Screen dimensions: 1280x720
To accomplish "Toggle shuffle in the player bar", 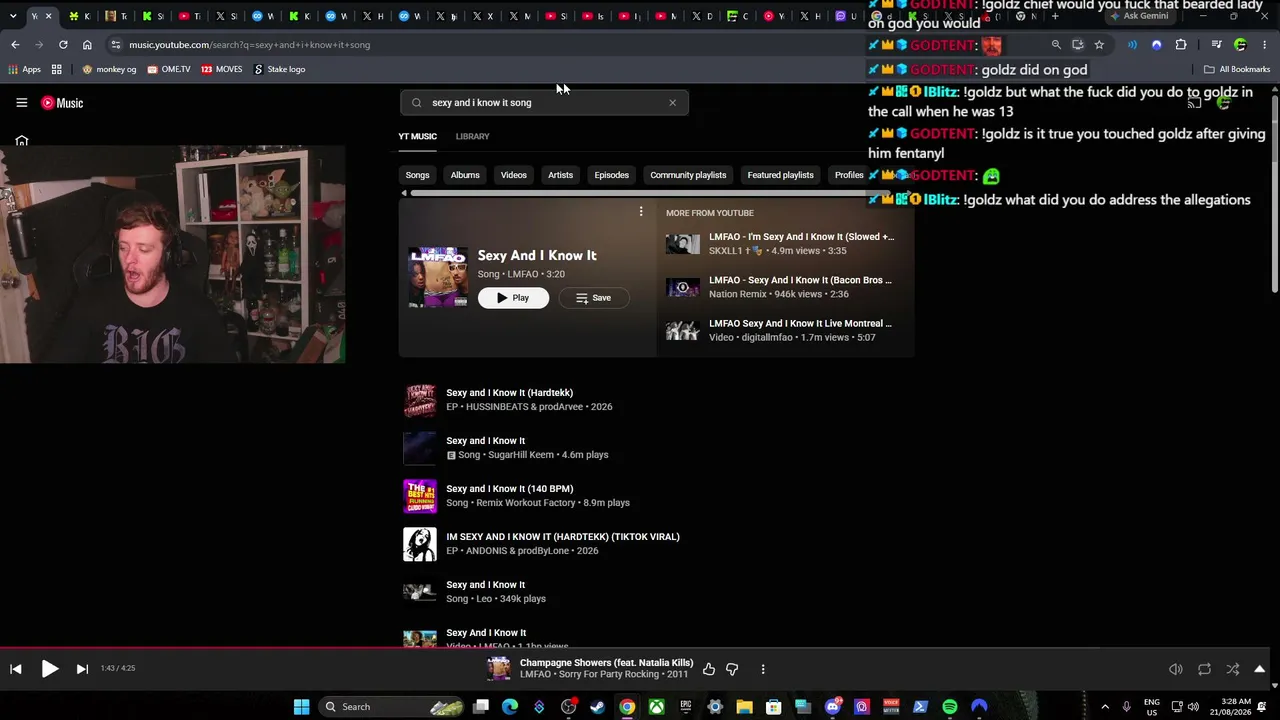I will [1233, 669].
